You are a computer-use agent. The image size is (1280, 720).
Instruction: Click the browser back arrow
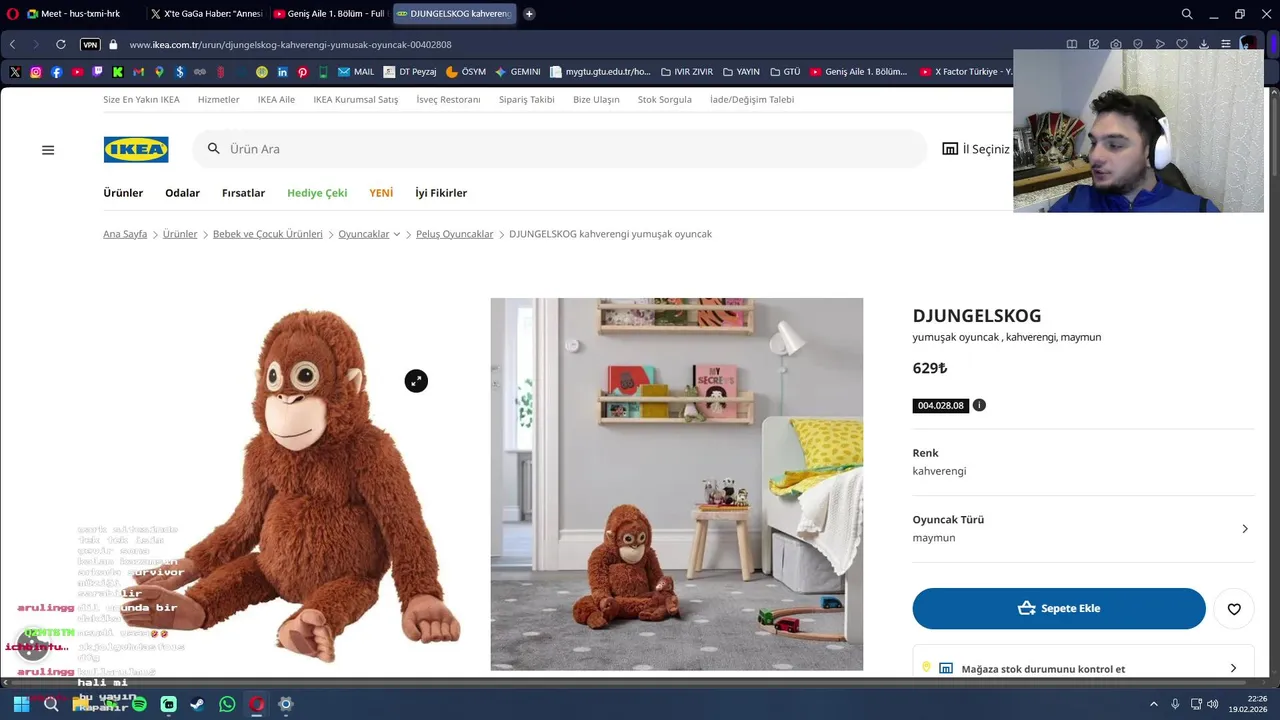[13, 44]
